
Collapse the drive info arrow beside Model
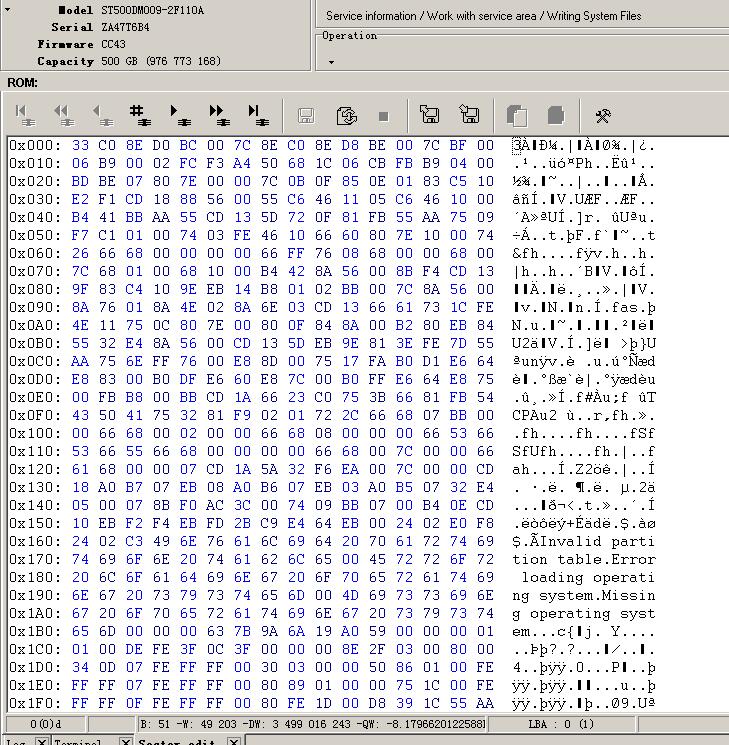coord(8,10)
